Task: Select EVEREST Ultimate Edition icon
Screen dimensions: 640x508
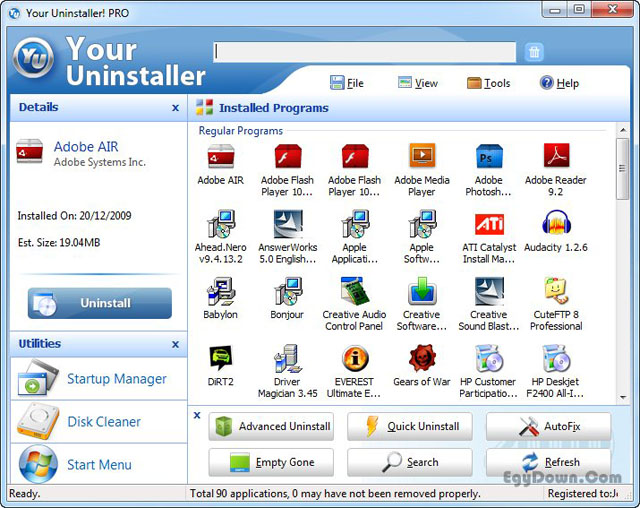Action: tap(355, 358)
